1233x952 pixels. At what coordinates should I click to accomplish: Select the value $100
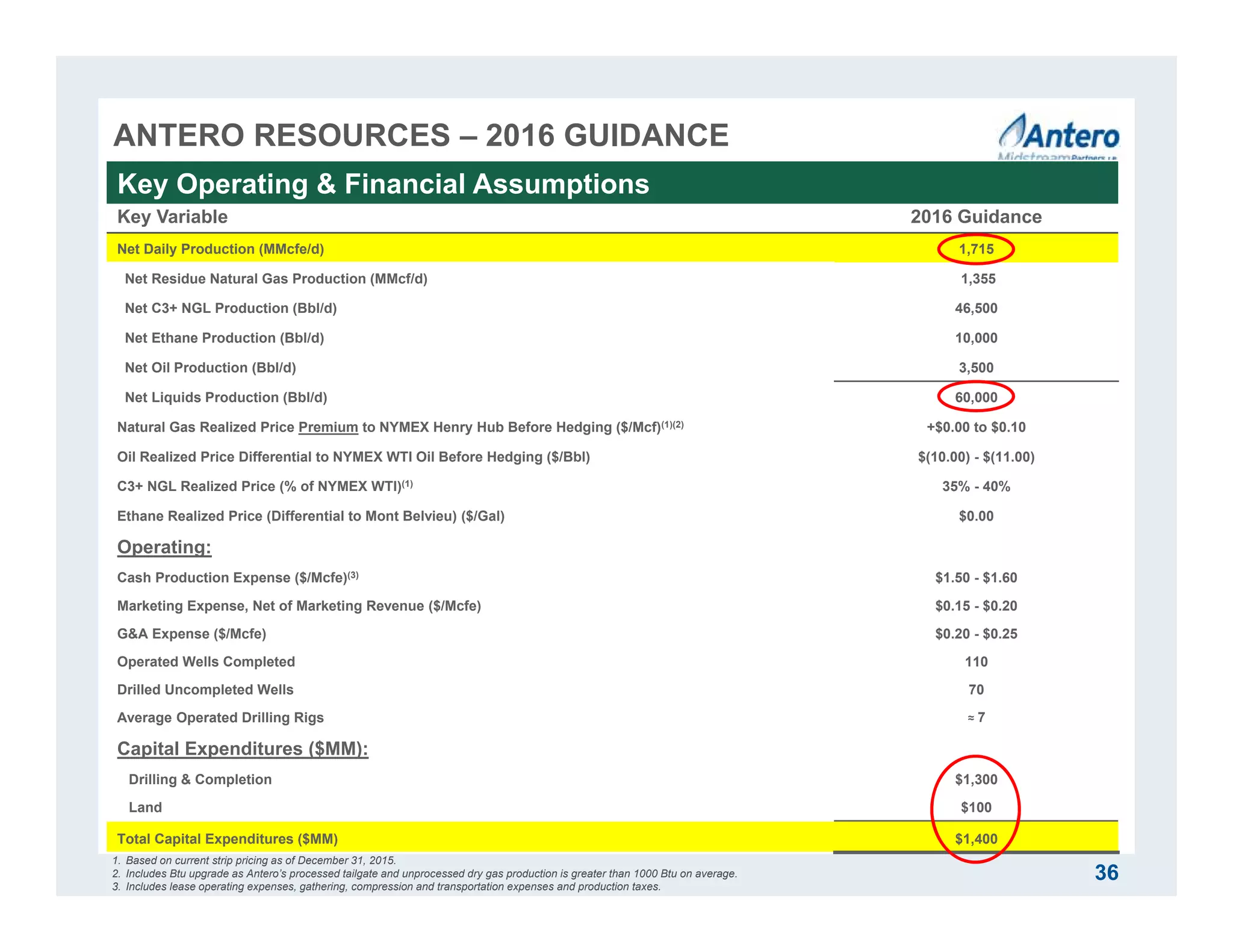(976, 808)
